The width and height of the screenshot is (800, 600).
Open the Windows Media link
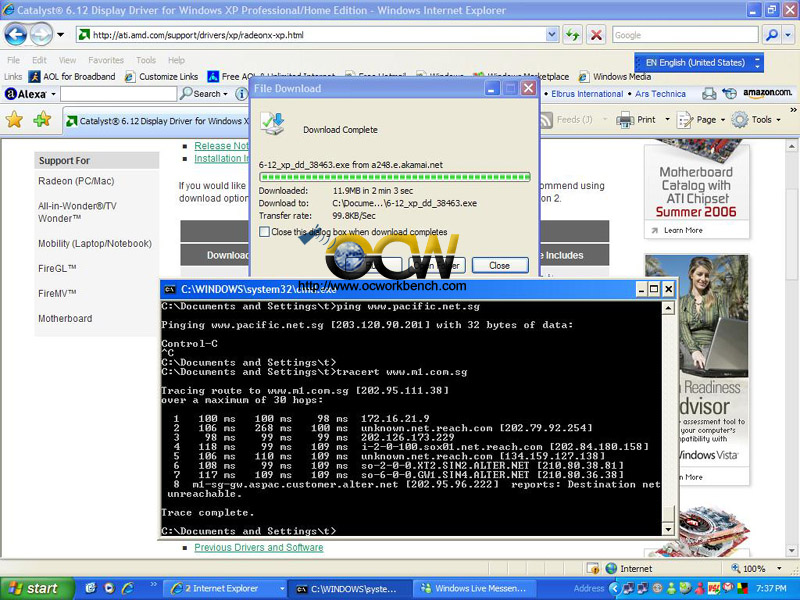pos(615,77)
